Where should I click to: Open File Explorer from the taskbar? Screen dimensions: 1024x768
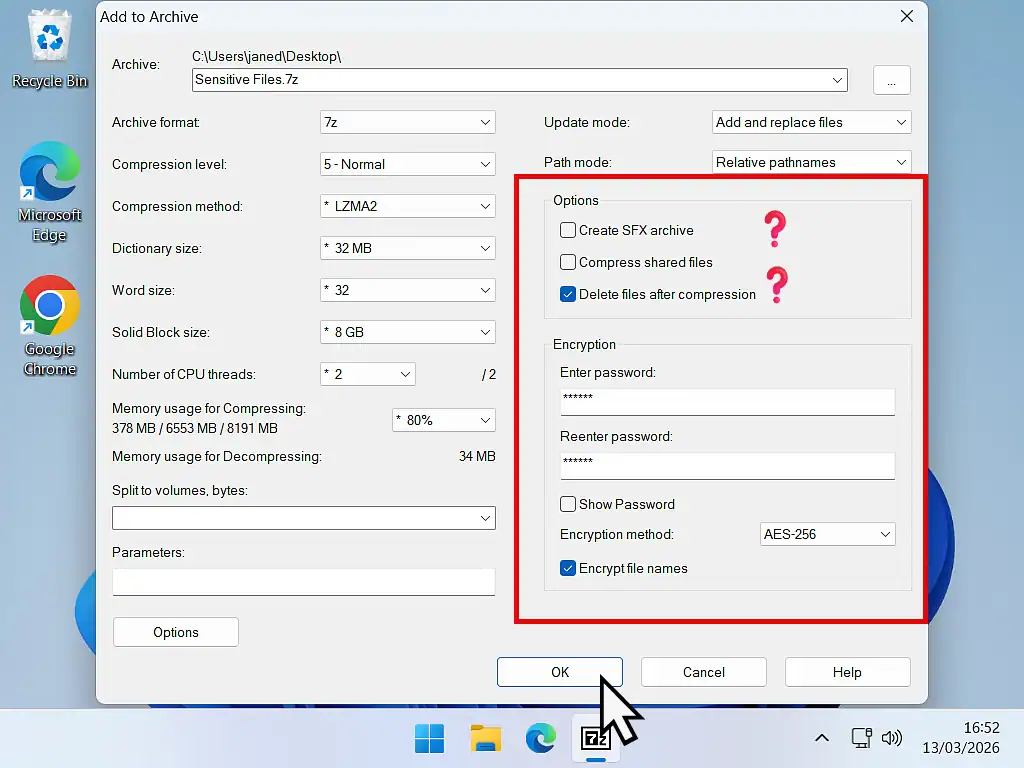point(485,738)
